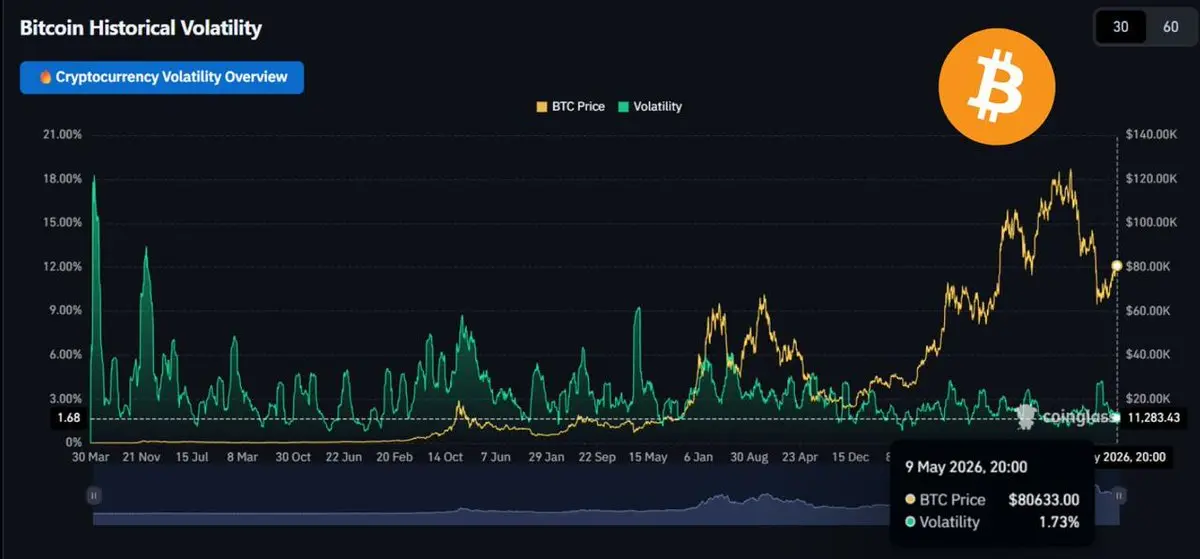Click the 18.00% y-axis label
The image size is (1200, 559).
[62, 179]
